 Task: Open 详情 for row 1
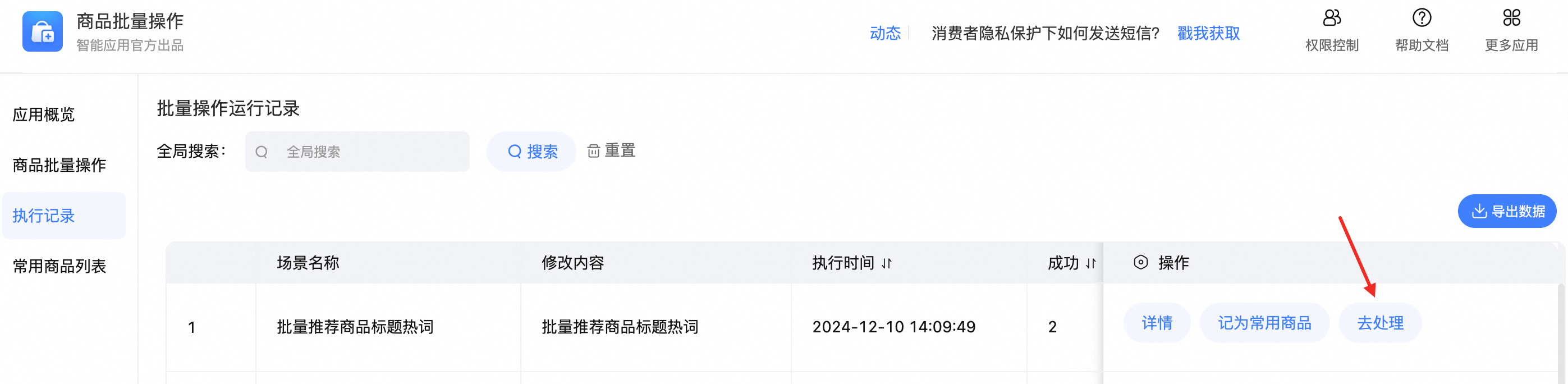tap(1157, 323)
